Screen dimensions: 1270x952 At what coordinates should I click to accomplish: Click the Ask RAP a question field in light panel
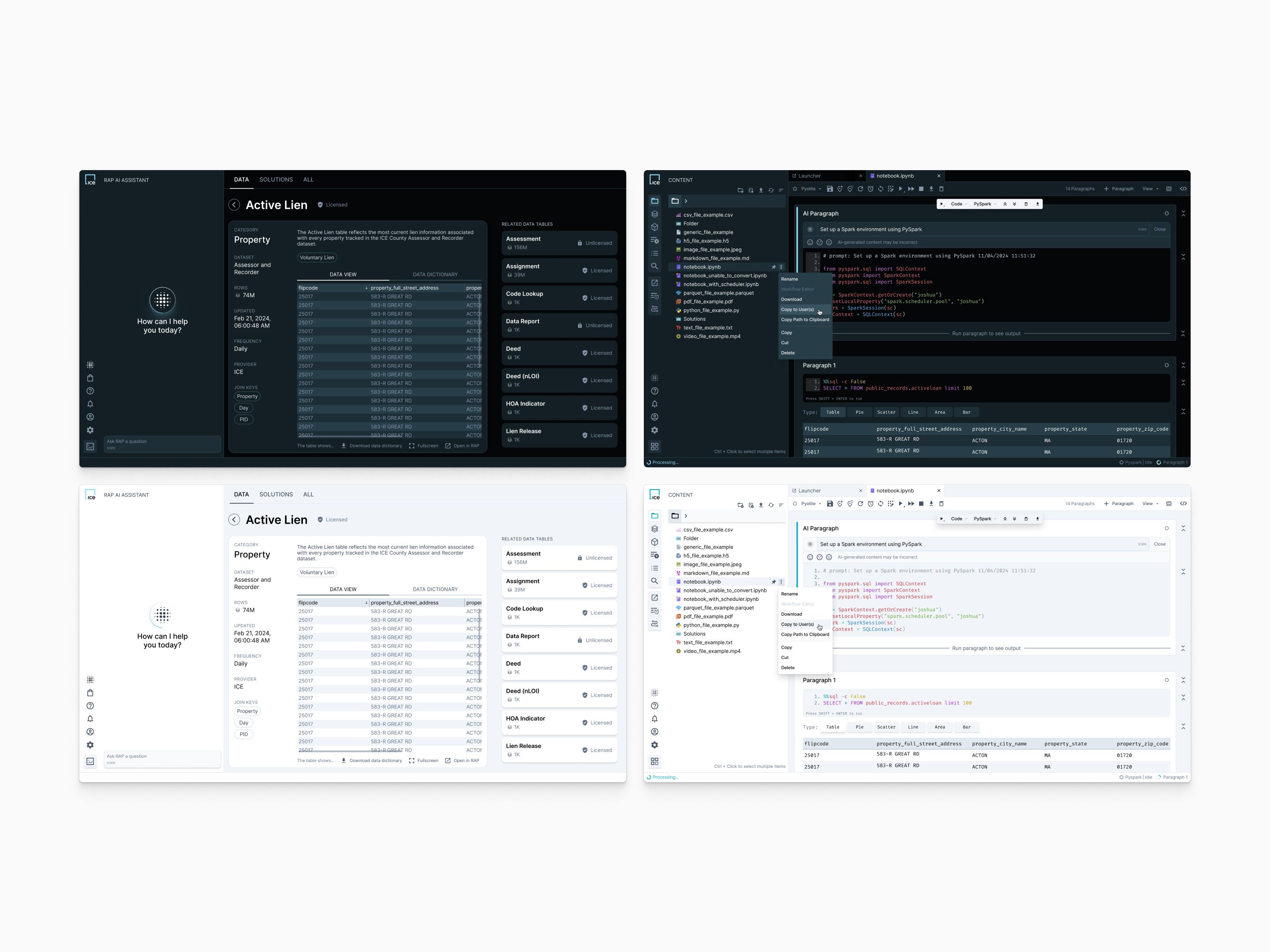(162, 759)
